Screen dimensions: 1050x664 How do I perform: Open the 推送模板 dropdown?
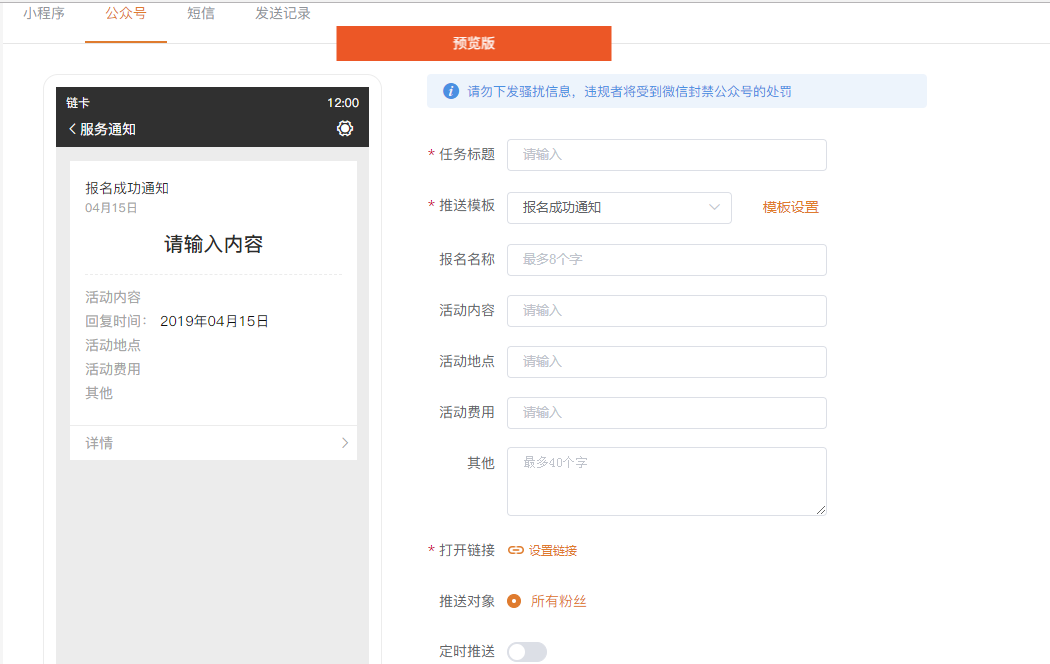click(619, 207)
